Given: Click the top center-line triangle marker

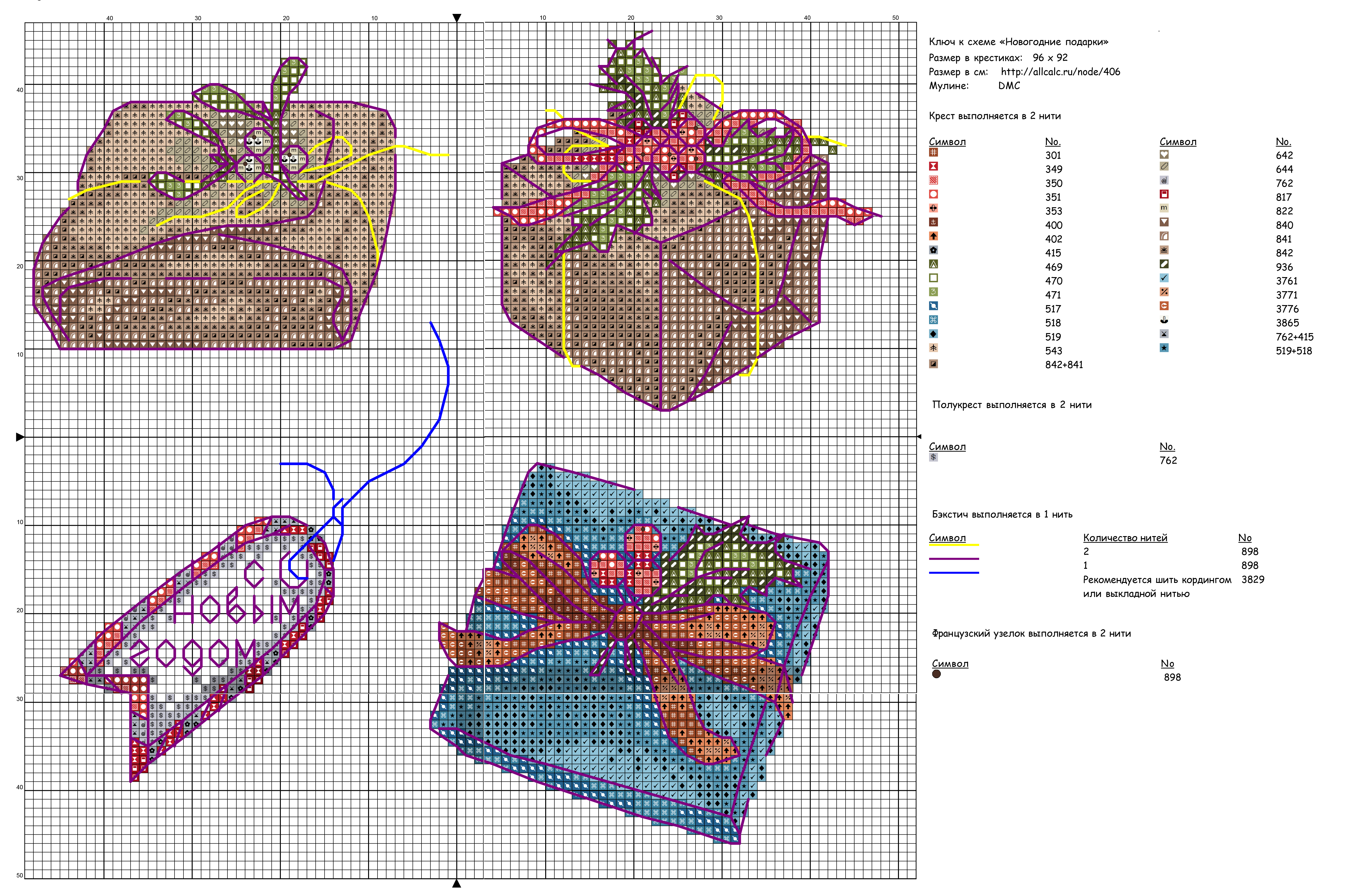Looking at the screenshot, I should tap(457, 18).
